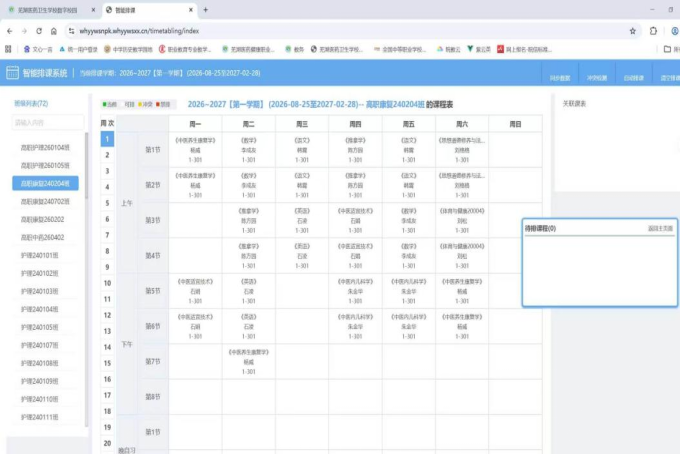Click the empty Monday 第3节 slot
Image resolution: width=681 pixels, height=454 pixels.
coord(195,220)
